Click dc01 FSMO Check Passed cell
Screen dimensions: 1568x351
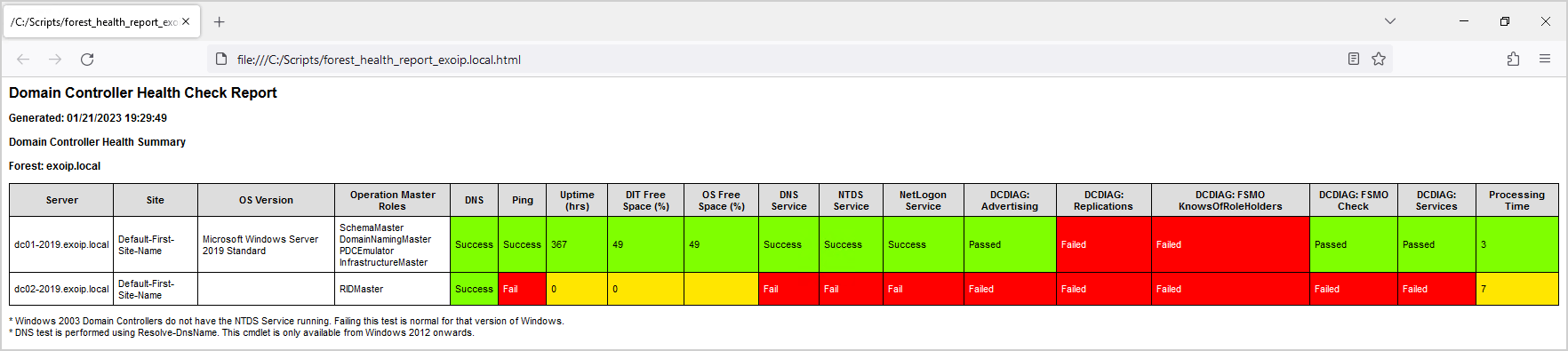point(1353,244)
